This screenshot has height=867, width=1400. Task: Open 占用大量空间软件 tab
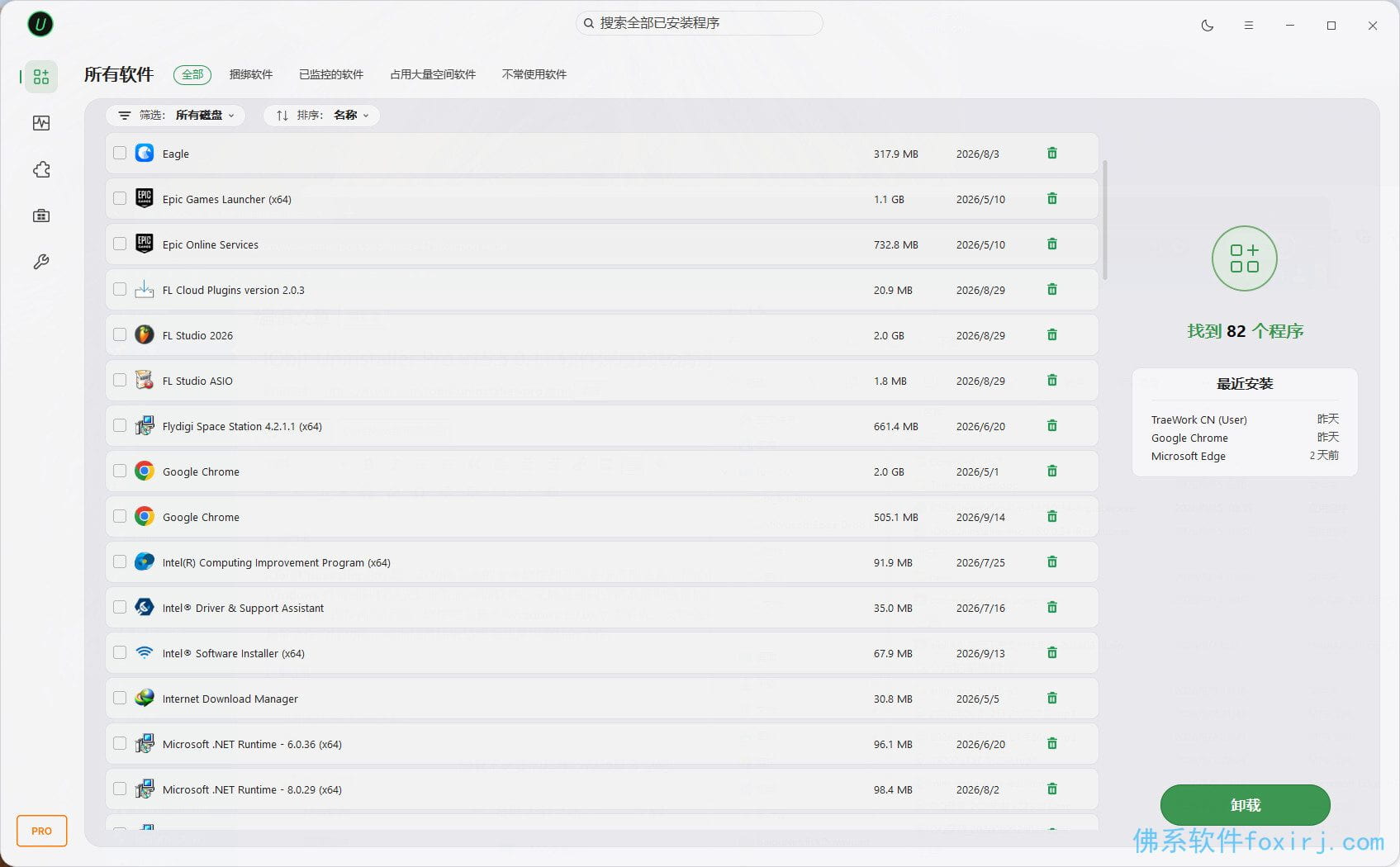(x=433, y=74)
